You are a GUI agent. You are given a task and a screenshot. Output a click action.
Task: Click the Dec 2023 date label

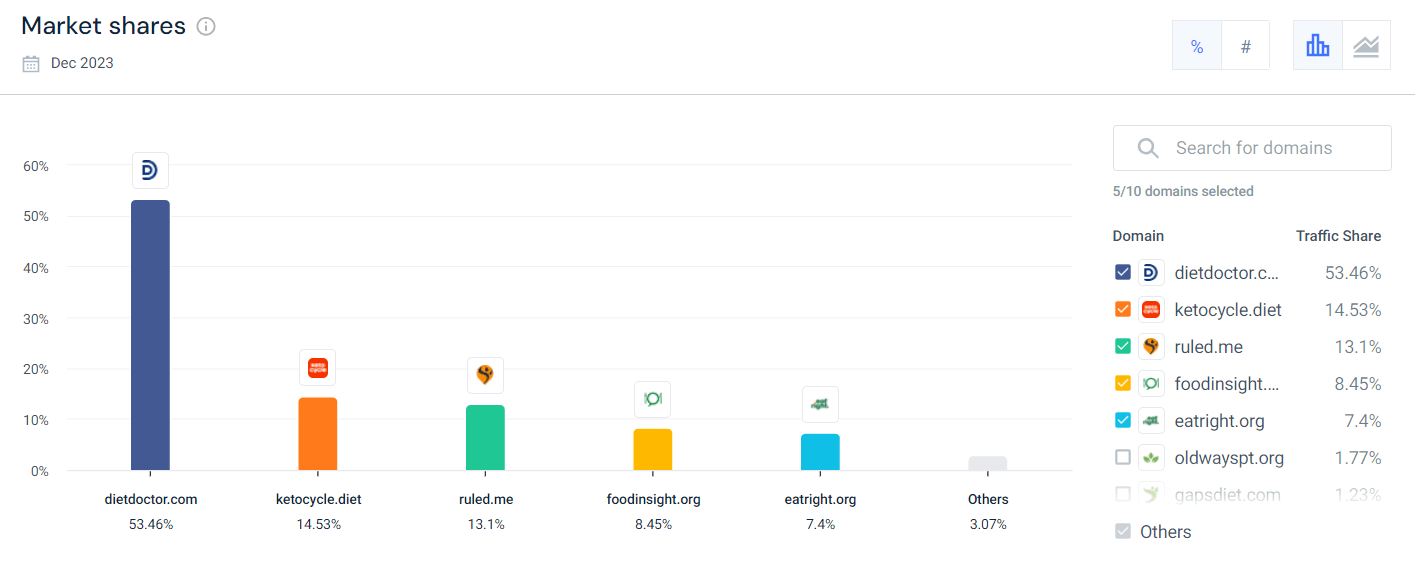(82, 63)
